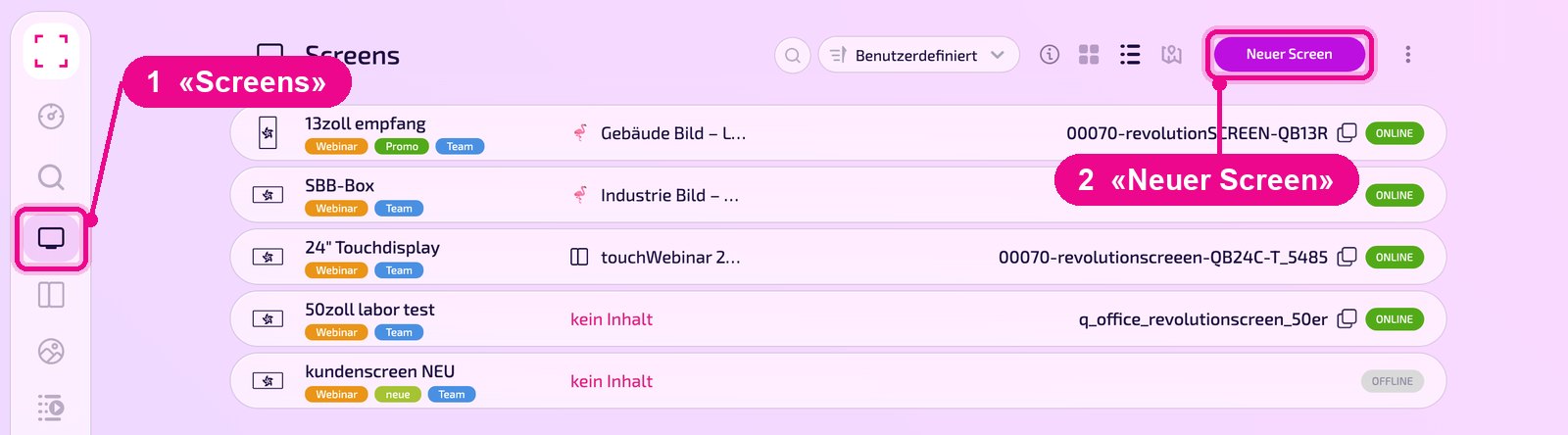Switch to map view
The width and height of the screenshot is (1568, 435).
1171,55
